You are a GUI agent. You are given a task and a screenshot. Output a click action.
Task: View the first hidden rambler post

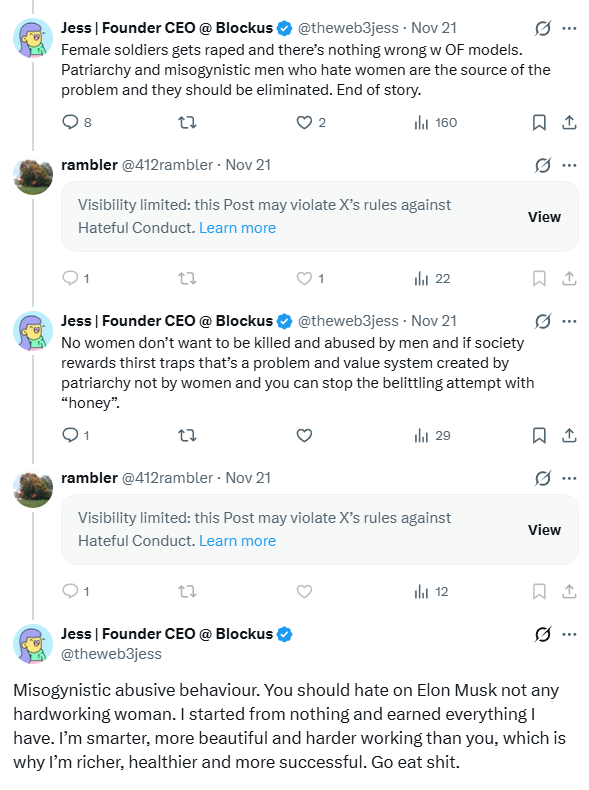click(544, 217)
